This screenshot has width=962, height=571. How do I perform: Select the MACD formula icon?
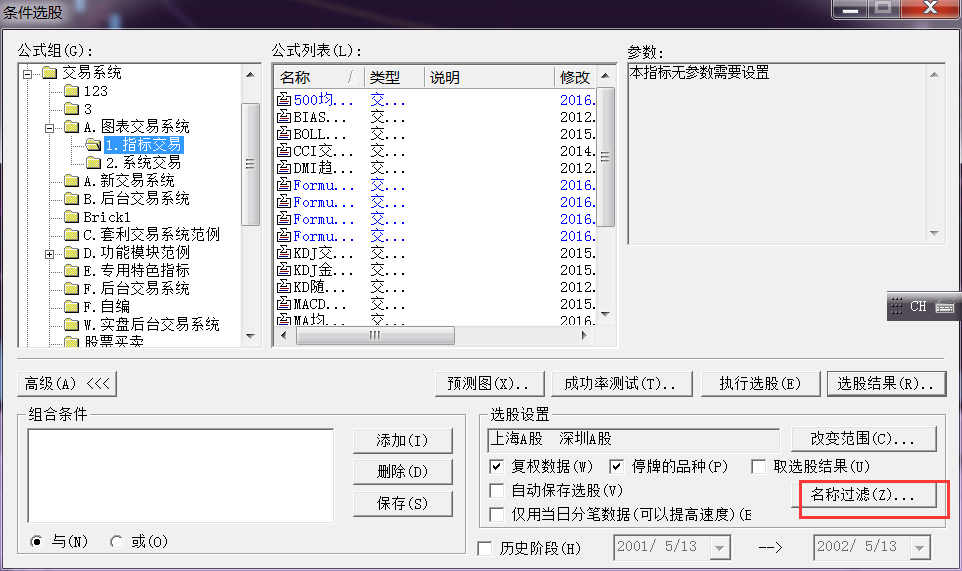point(284,304)
